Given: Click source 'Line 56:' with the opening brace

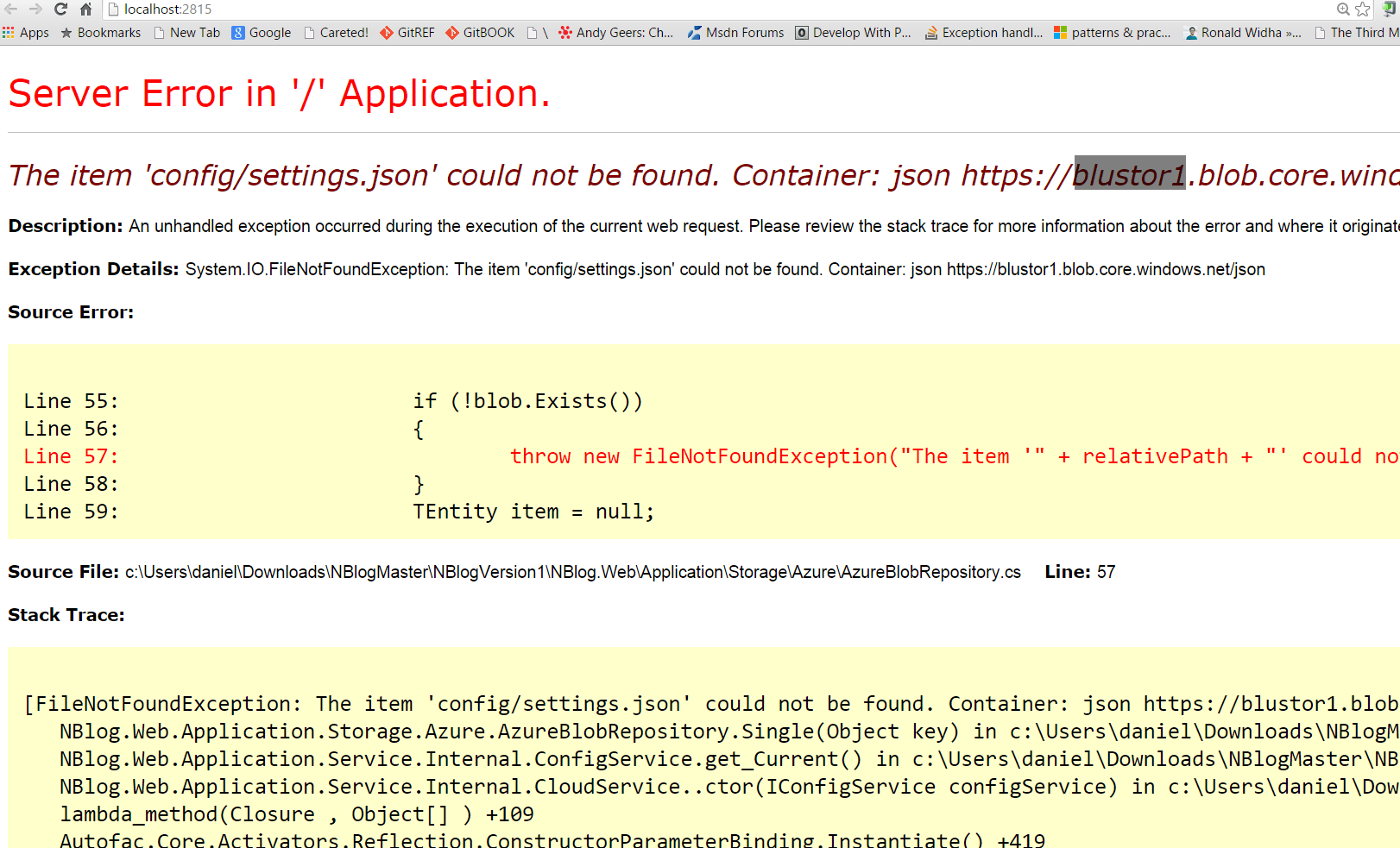Looking at the screenshot, I should pos(224,429).
